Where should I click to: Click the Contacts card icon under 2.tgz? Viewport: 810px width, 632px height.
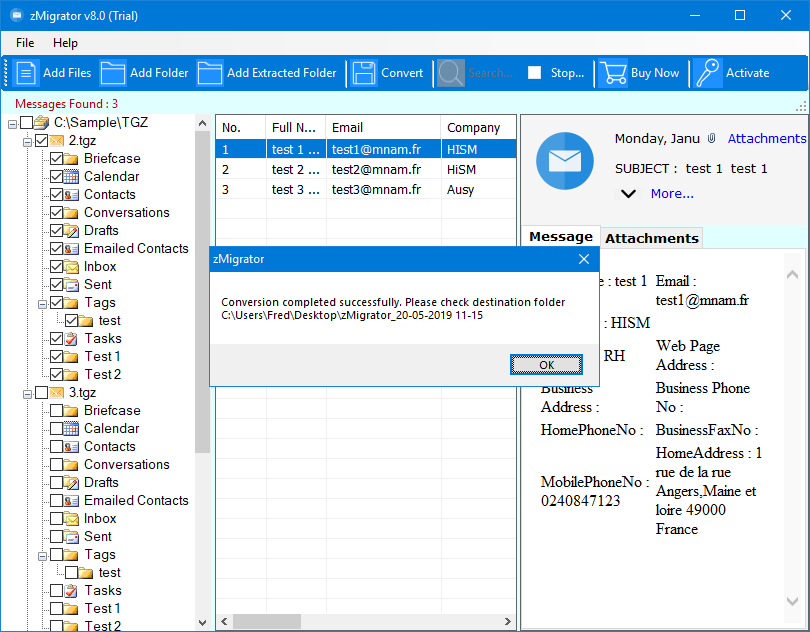pyautogui.click(x=71, y=195)
